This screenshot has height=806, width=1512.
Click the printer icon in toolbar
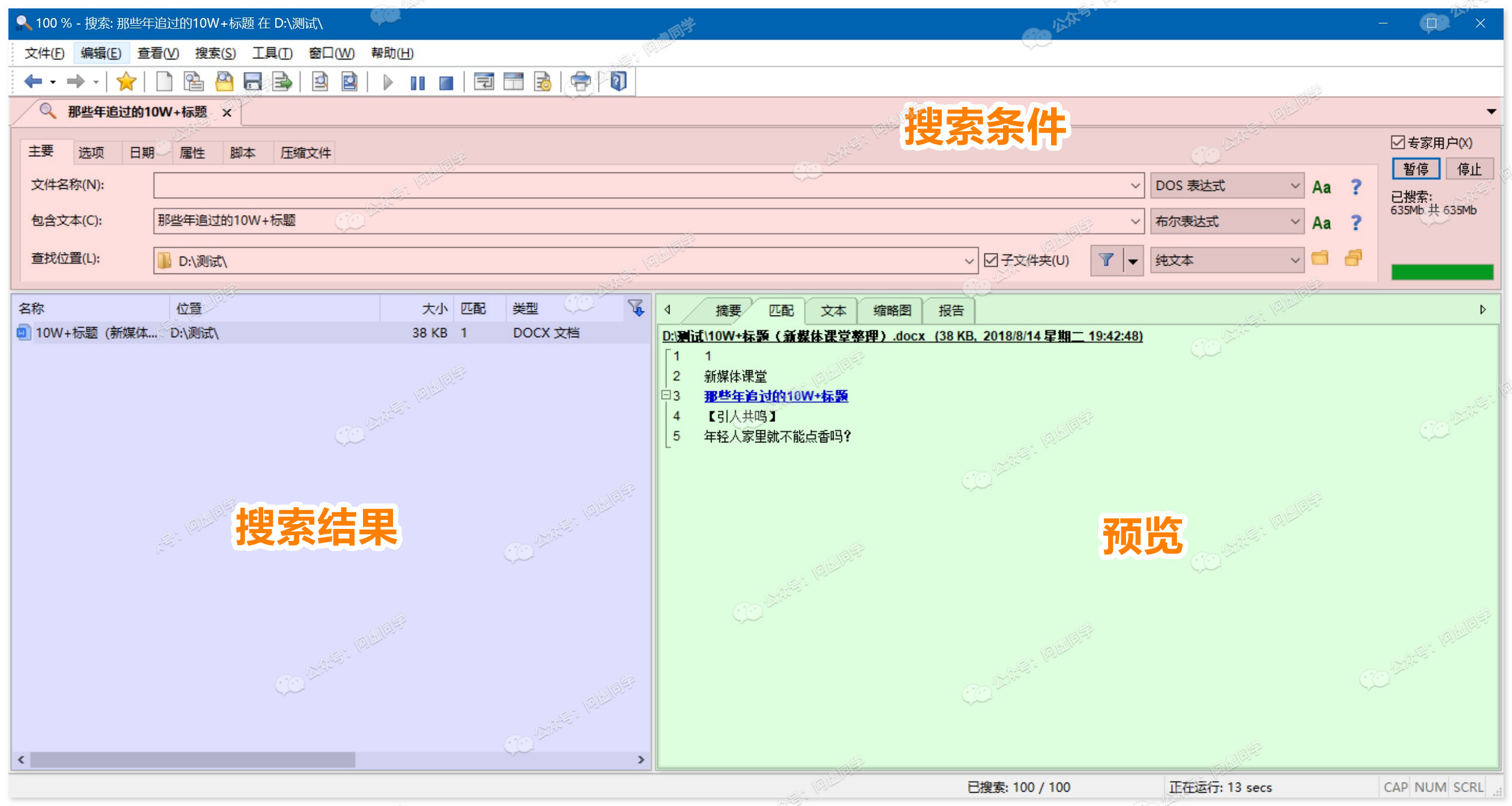click(580, 81)
